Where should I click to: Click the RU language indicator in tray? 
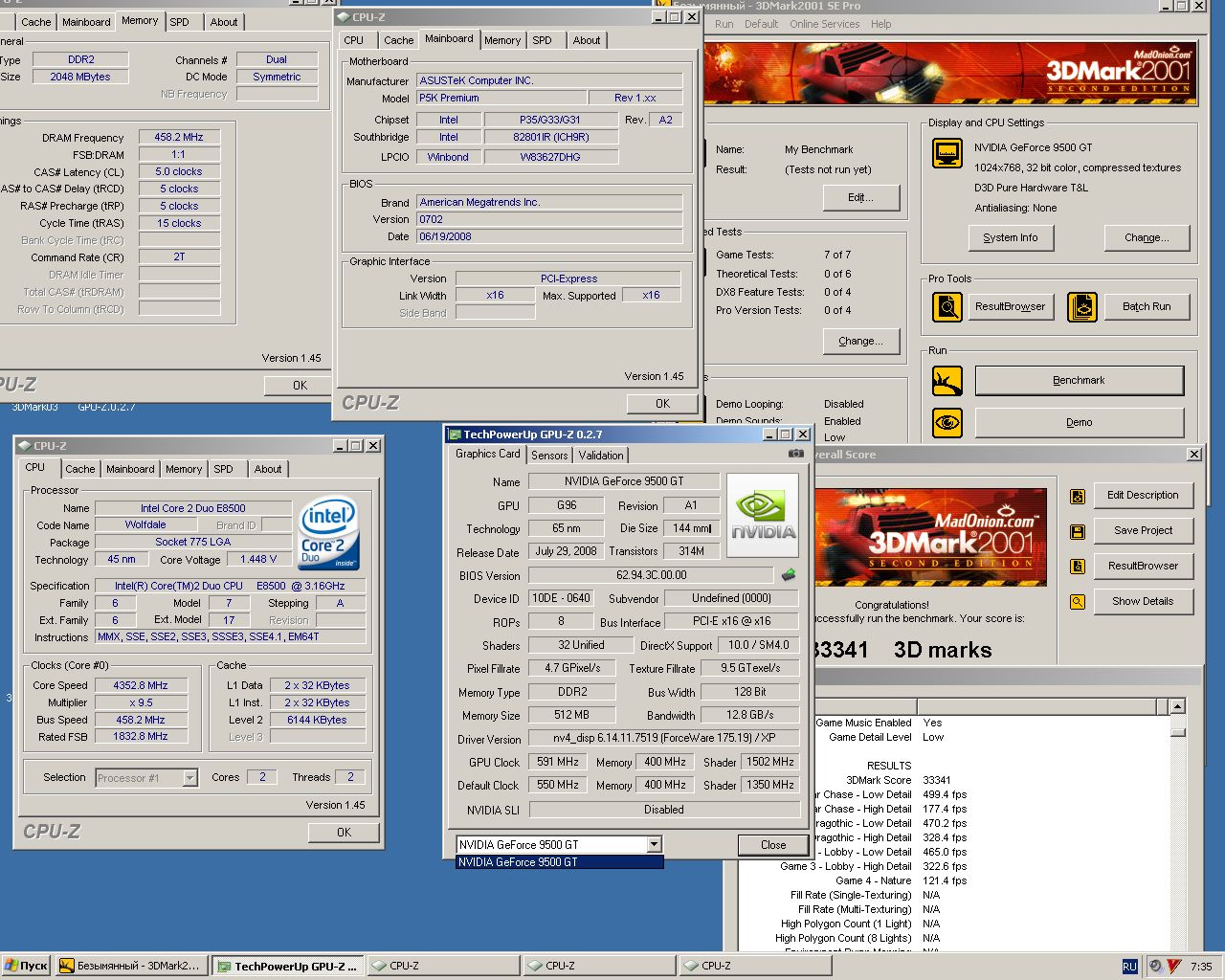(1129, 967)
